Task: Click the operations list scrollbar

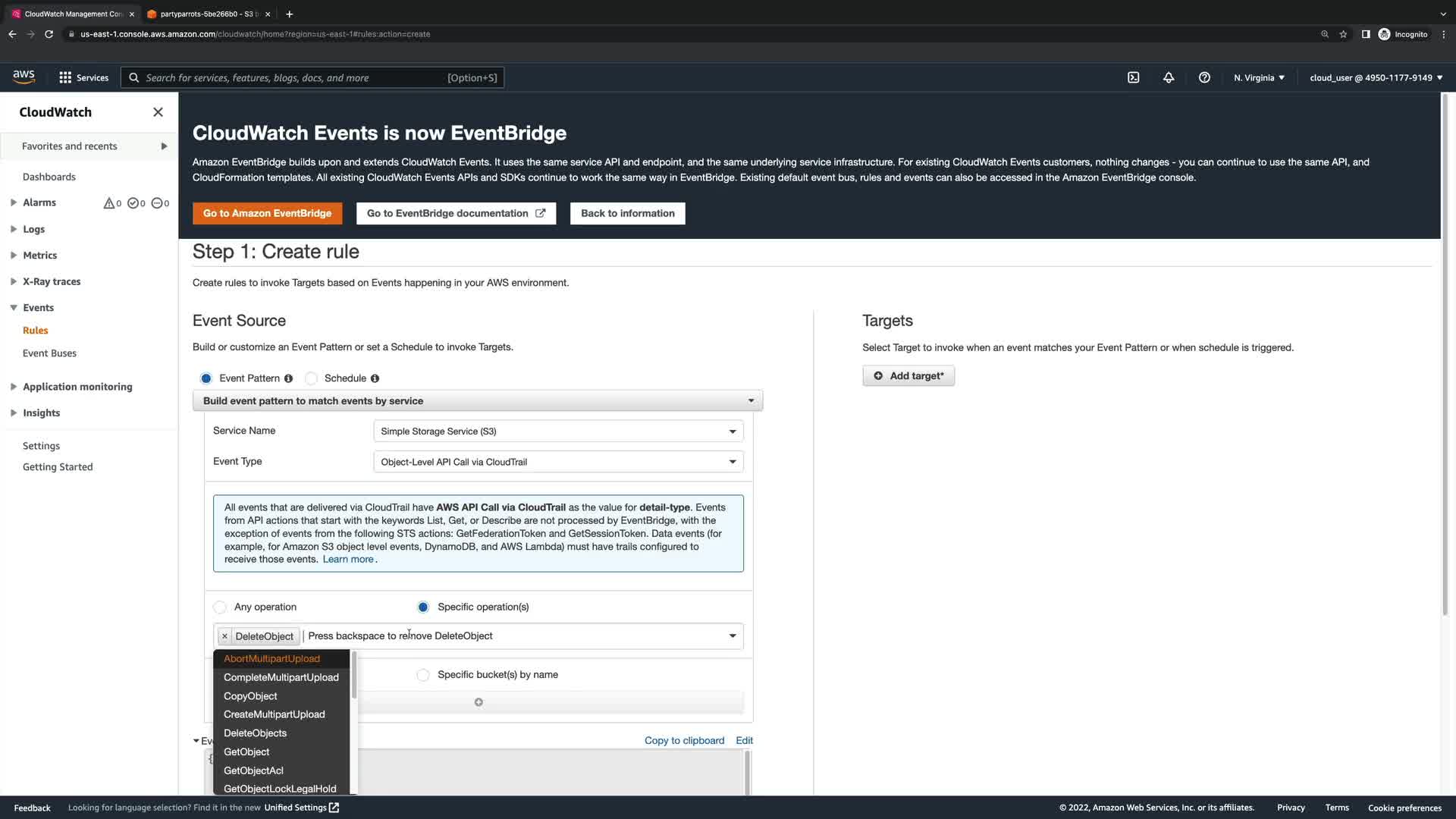Action: point(353,675)
